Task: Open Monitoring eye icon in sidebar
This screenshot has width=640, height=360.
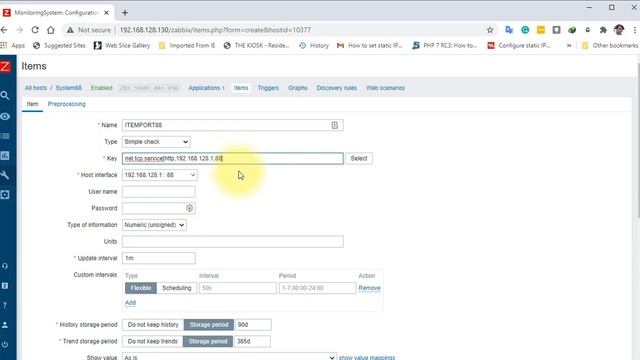Action: click(5, 116)
